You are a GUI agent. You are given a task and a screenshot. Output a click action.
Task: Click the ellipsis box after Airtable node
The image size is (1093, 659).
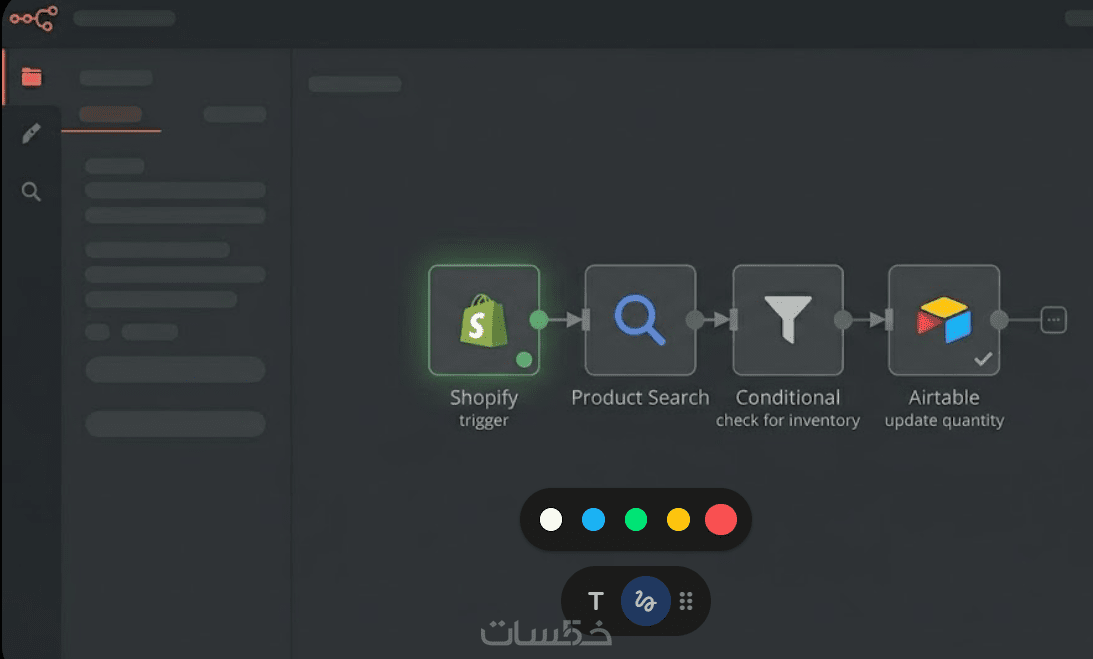(1054, 320)
